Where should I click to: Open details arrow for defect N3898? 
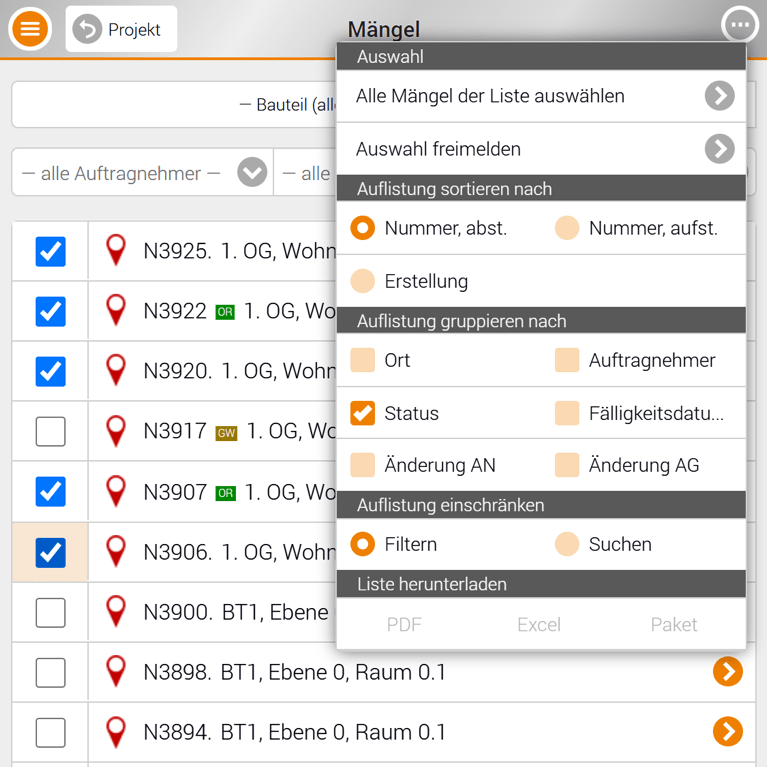click(727, 672)
